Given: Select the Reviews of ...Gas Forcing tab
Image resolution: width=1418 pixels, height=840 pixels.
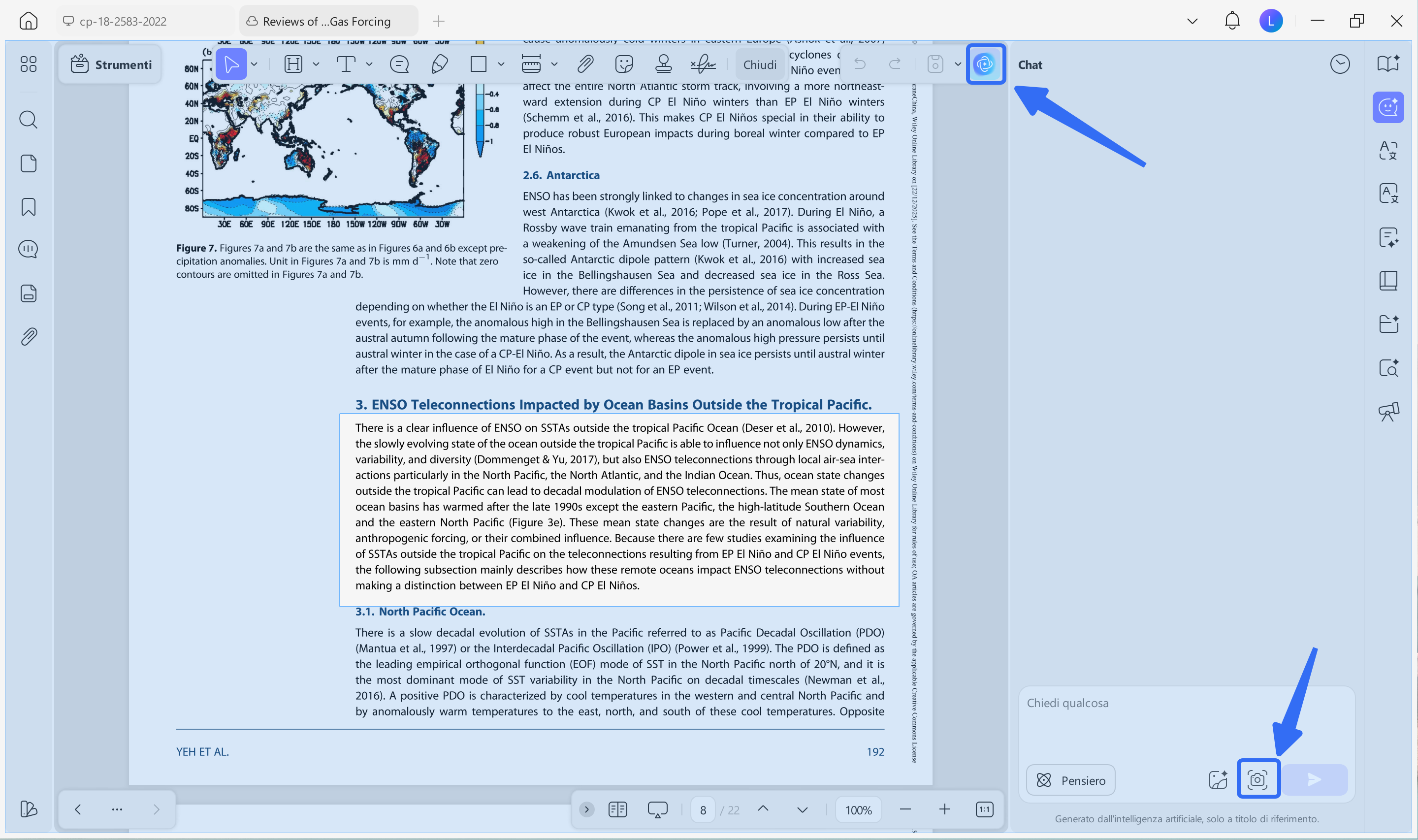Looking at the screenshot, I should point(328,21).
